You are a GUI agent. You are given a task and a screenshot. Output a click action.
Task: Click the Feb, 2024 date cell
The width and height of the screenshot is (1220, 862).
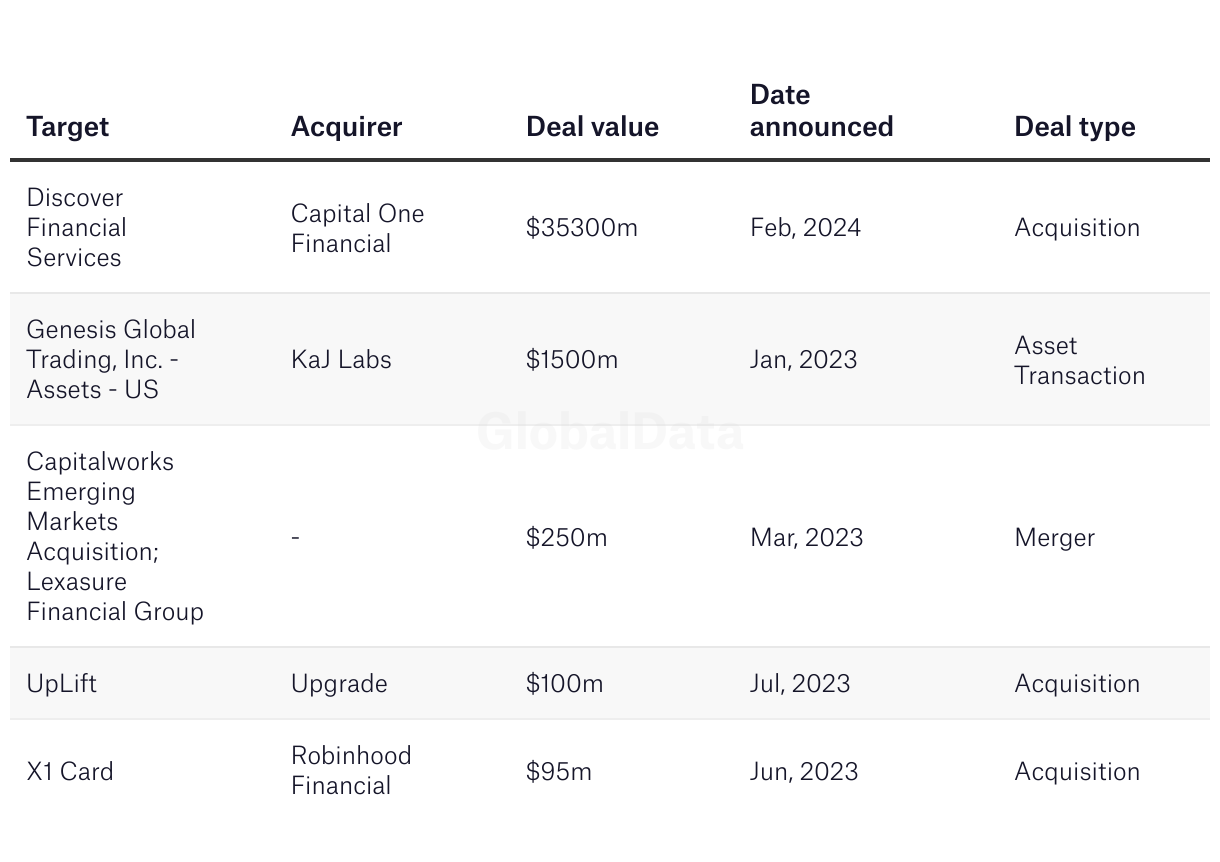tap(805, 228)
